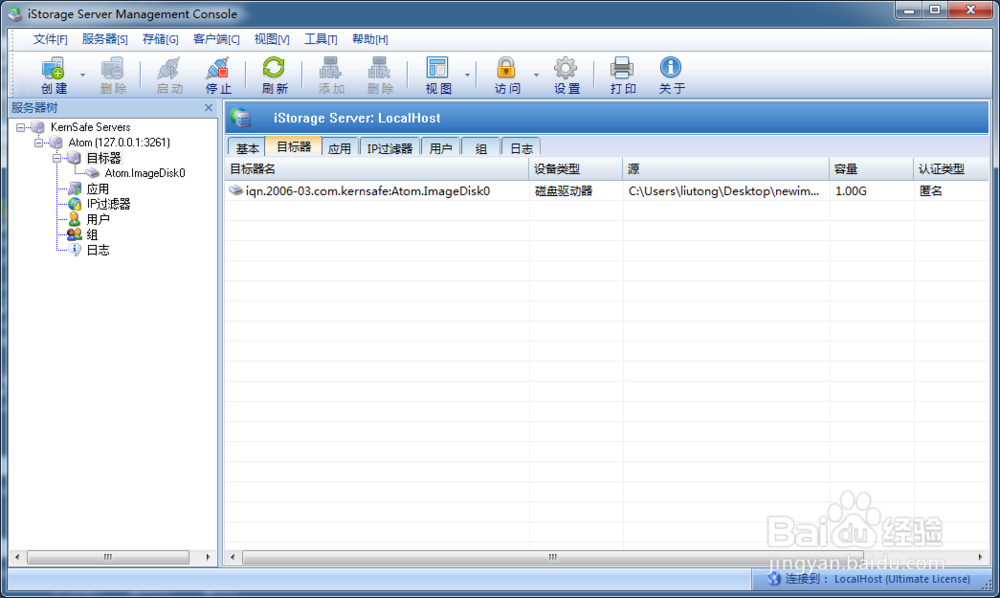This screenshot has height=598, width=1000.
Task: Switch to the 组 tab
Action: click(480, 148)
